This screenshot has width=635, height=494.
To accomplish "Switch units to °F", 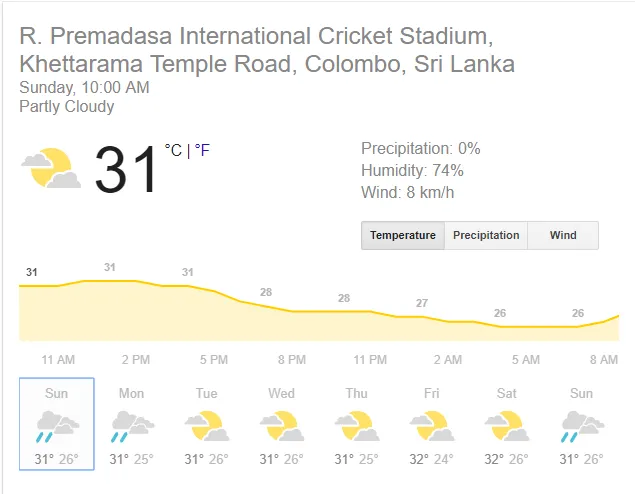I will pyautogui.click(x=202, y=150).
